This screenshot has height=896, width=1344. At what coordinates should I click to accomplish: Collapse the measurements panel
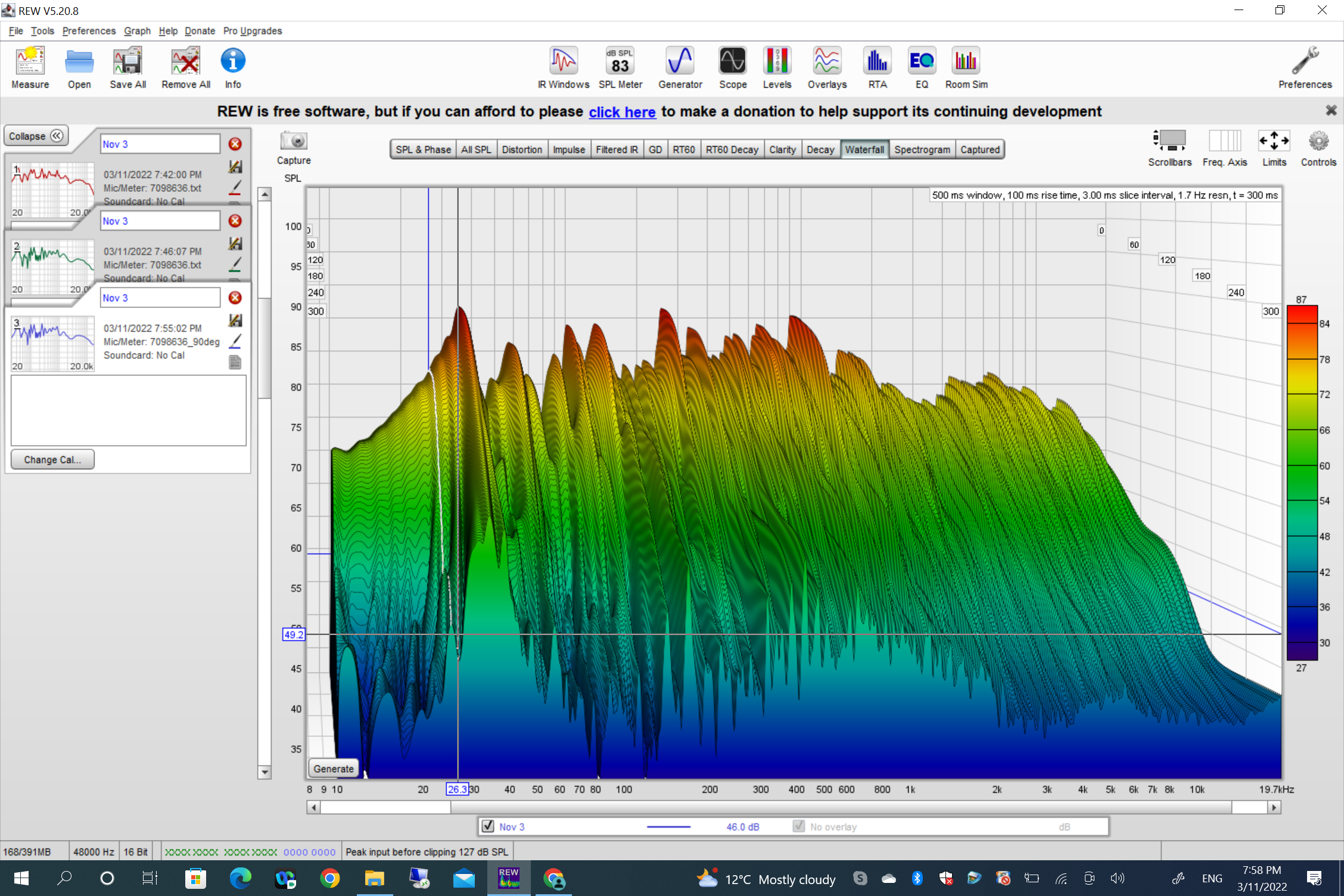pyautogui.click(x=36, y=136)
